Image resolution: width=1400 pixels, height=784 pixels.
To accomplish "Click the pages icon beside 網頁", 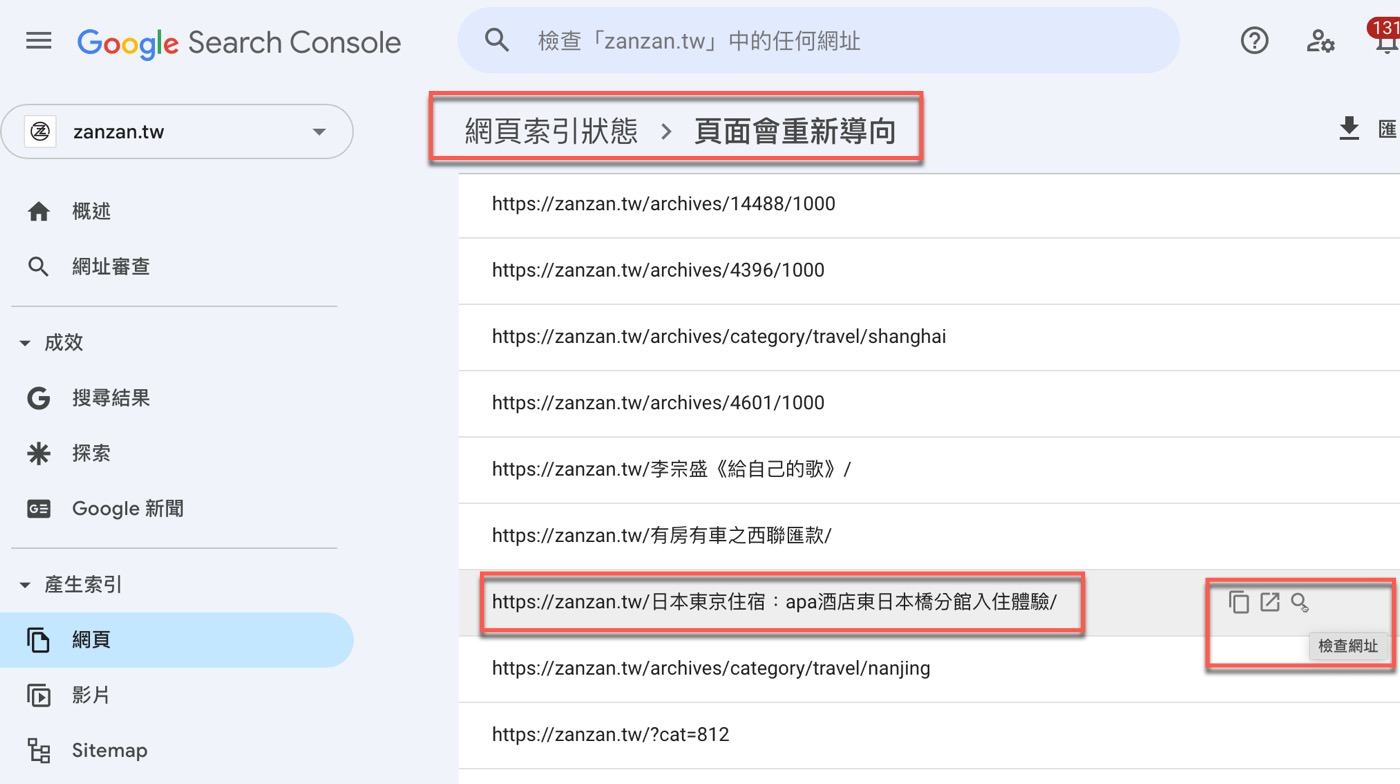I will 39,640.
